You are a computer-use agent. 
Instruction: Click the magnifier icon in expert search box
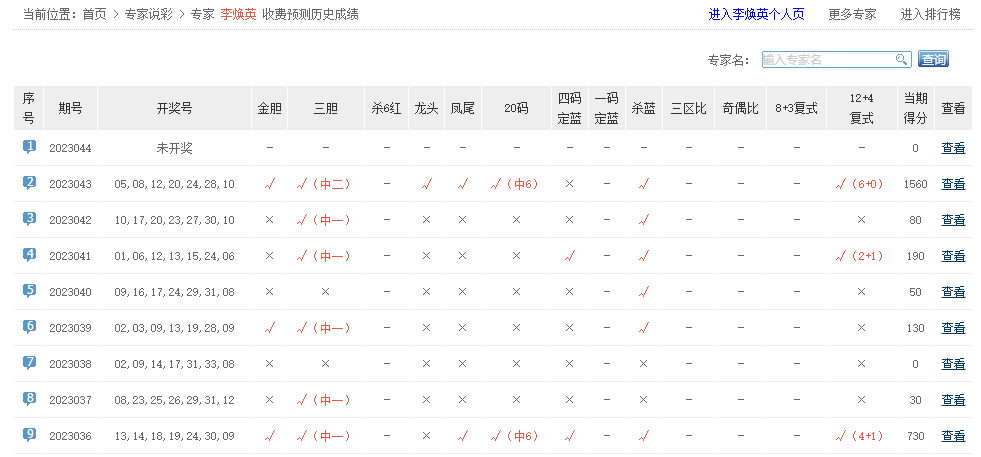tap(901, 59)
